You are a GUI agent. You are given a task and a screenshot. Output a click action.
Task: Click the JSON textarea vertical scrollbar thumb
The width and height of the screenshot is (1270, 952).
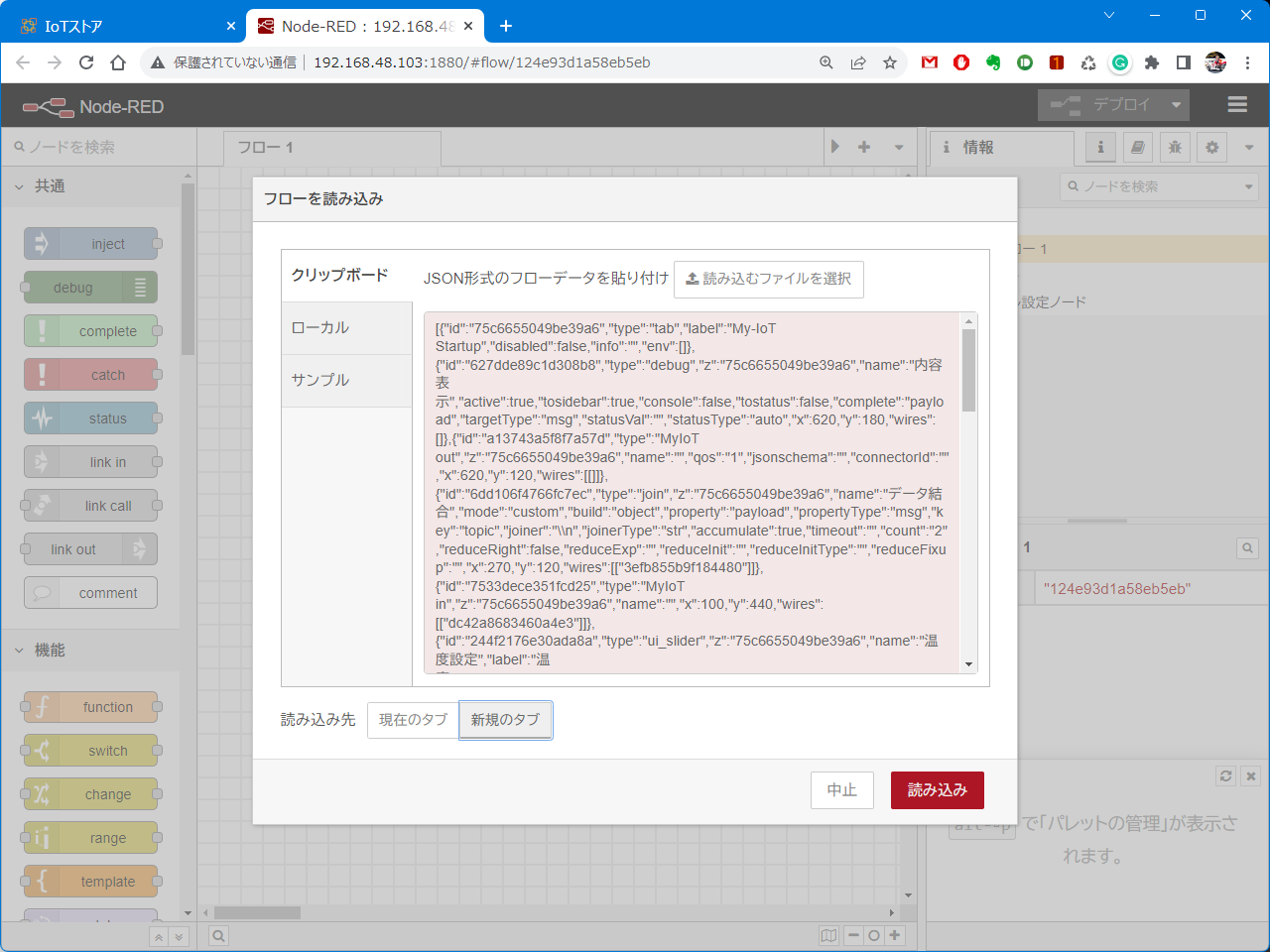969,370
